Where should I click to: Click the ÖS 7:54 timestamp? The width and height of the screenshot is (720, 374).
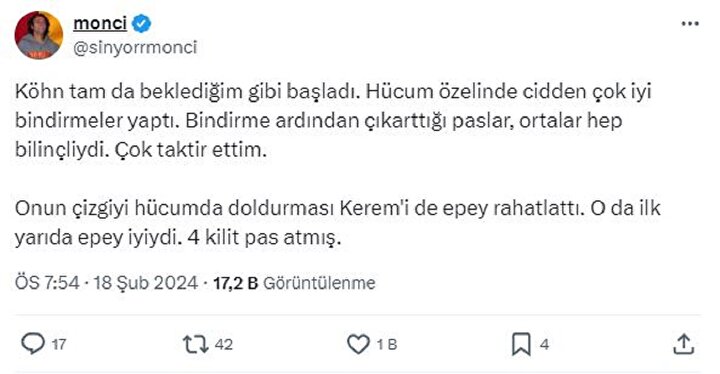point(47,283)
